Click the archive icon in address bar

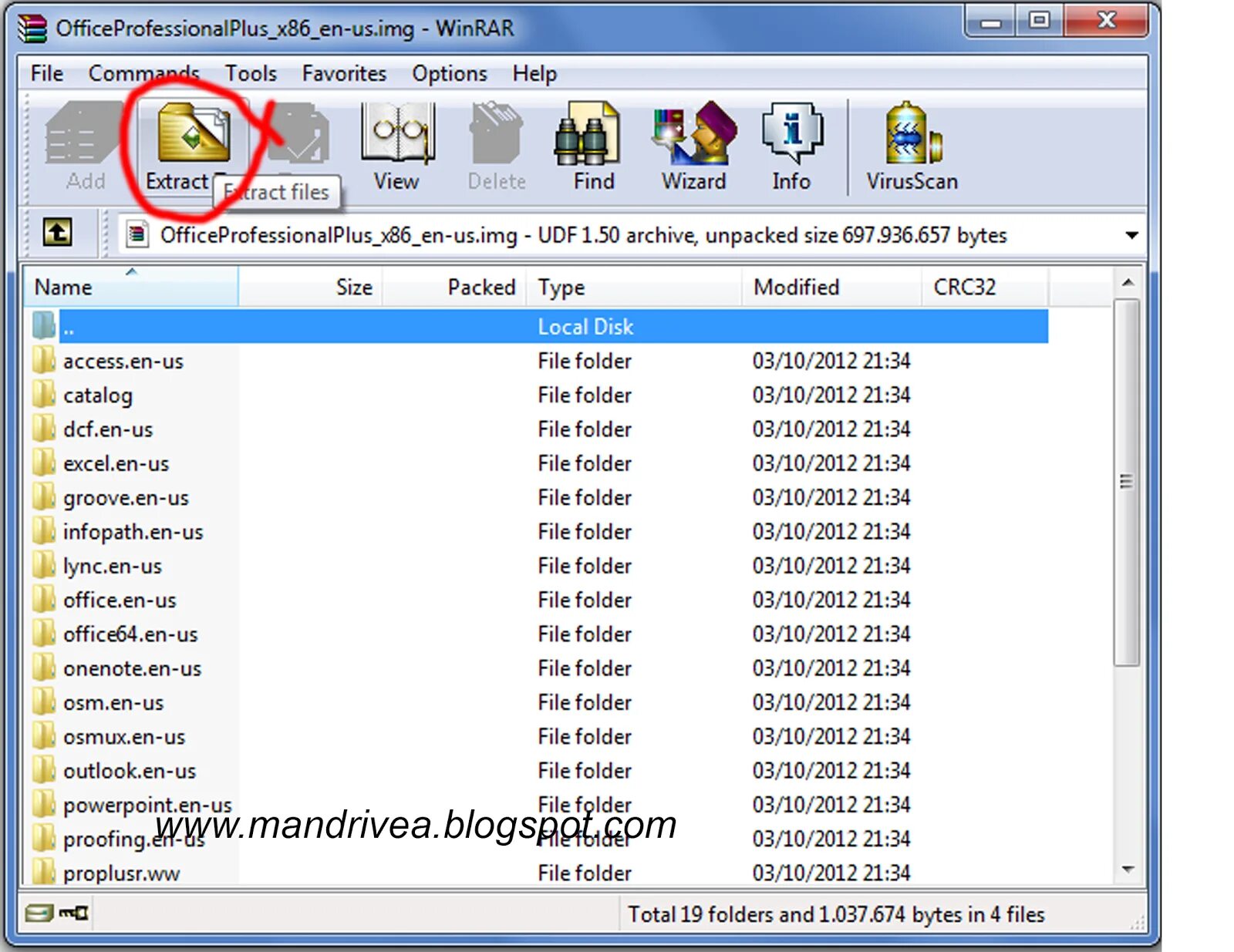coord(137,234)
